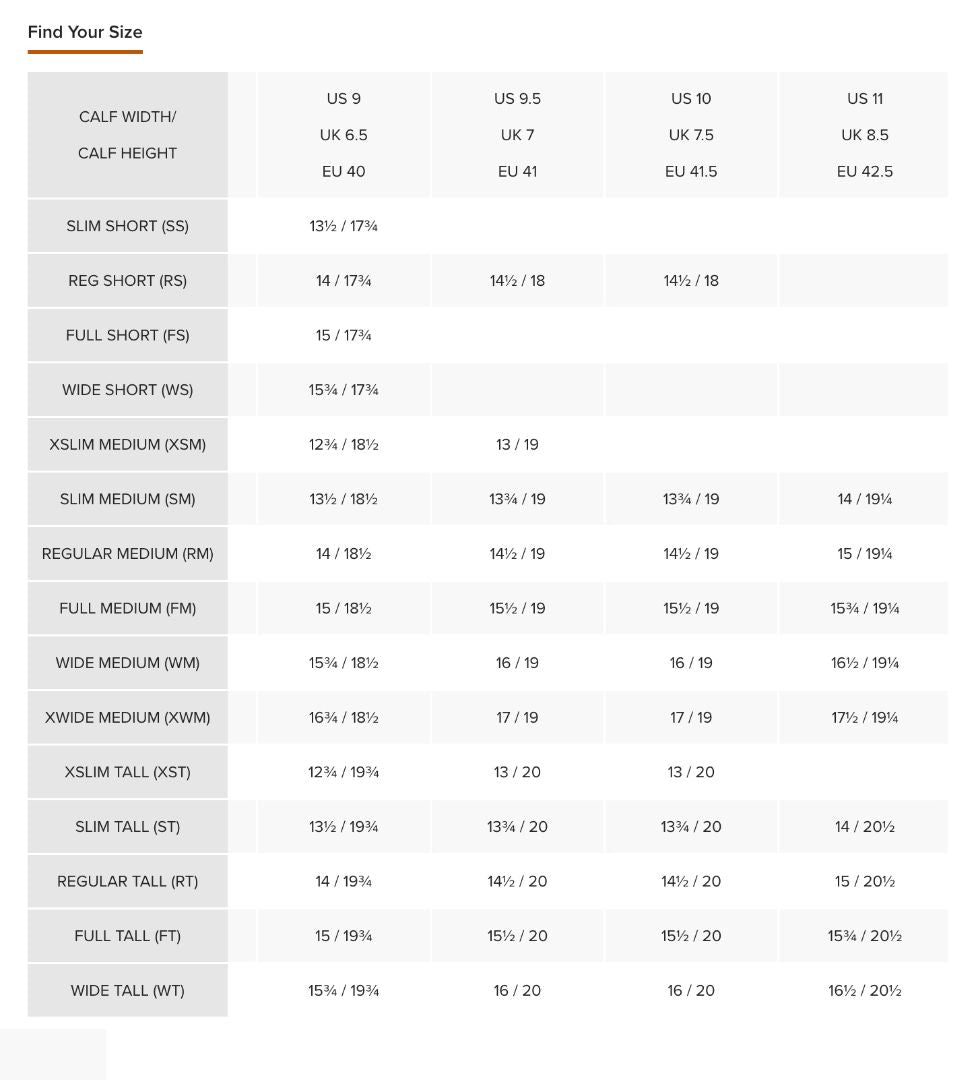Select the Slim Short (SS) row label
The width and height of the screenshot is (978, 1080).
127,226
